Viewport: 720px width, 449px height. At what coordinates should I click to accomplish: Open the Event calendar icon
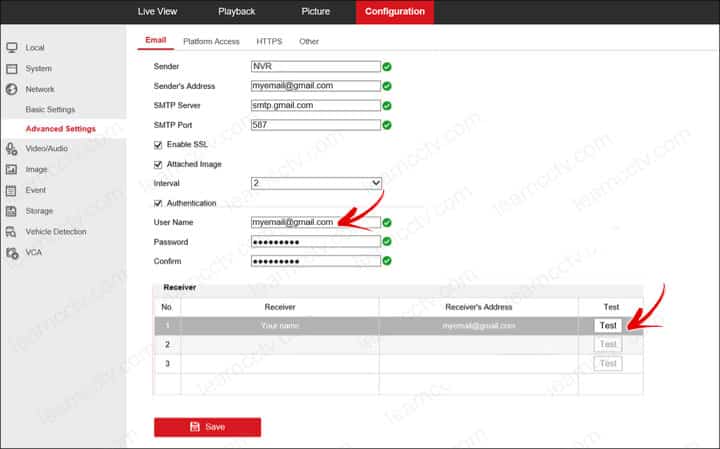[x=12, y=190]
